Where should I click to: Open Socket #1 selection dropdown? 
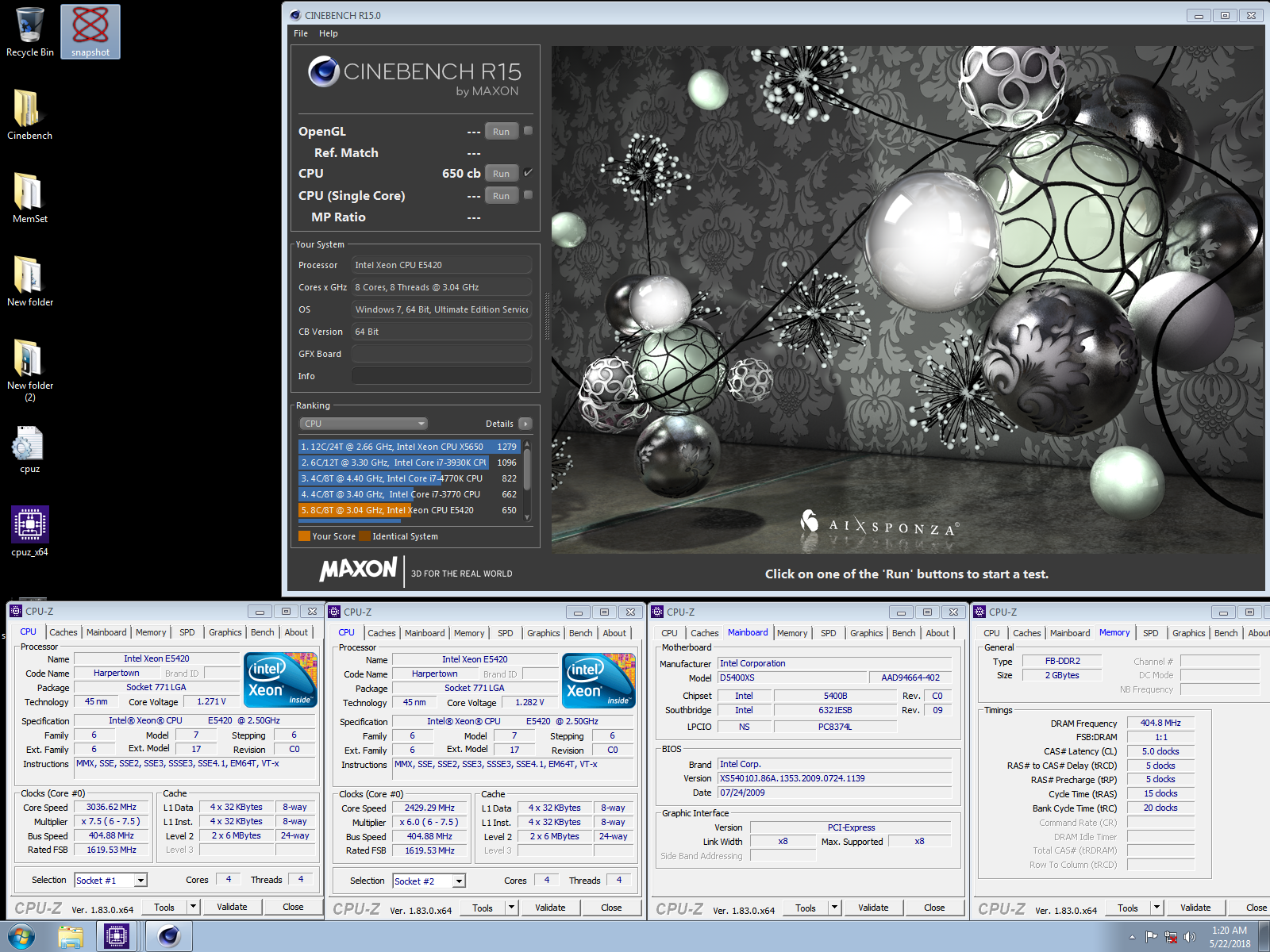tap(140, 880)
